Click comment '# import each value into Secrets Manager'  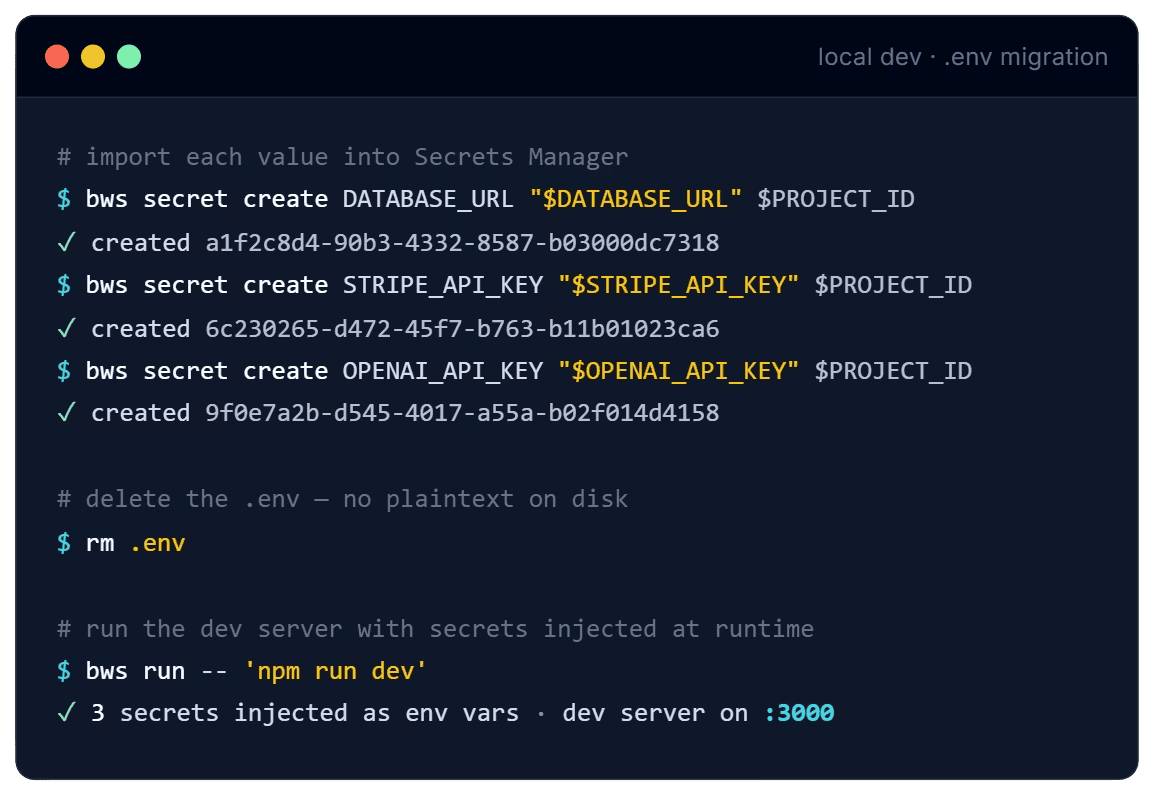click(x=343, y=157)
